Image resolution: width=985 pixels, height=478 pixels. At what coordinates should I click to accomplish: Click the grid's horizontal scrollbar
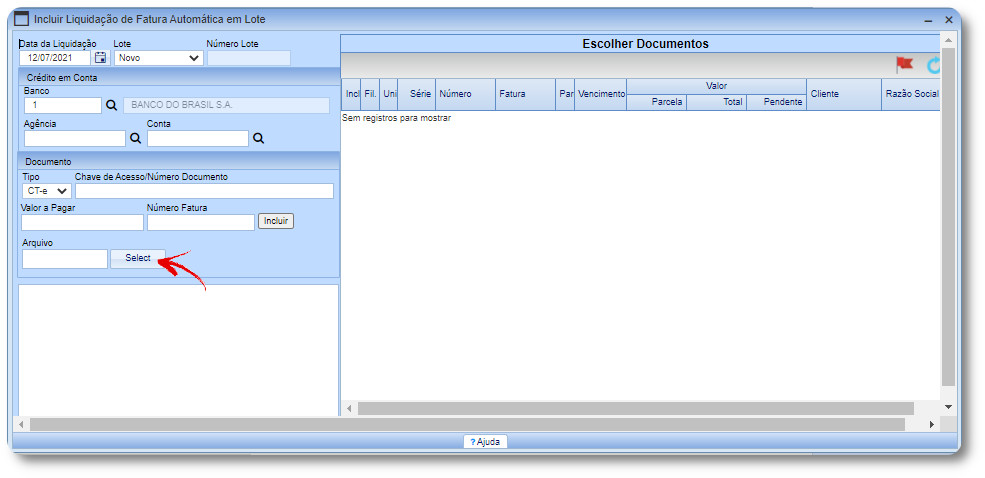(635, 408)
